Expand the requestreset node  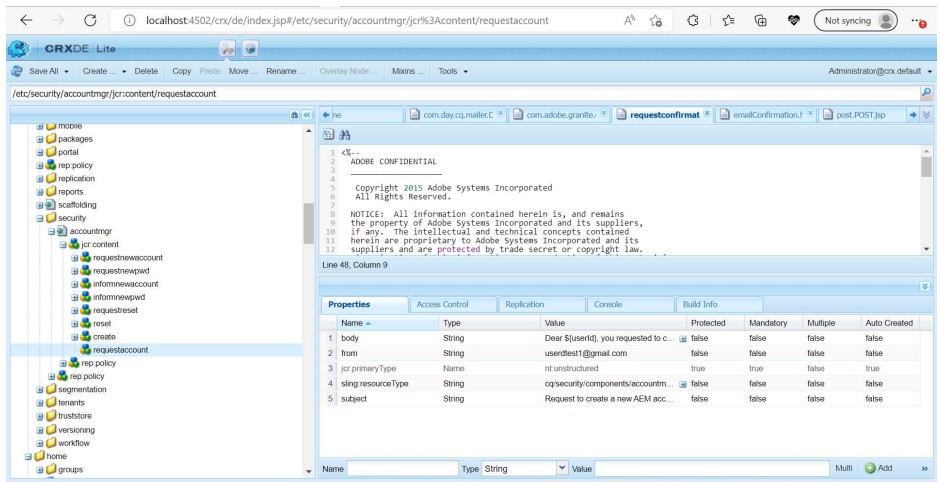click(x=75, y=311)
